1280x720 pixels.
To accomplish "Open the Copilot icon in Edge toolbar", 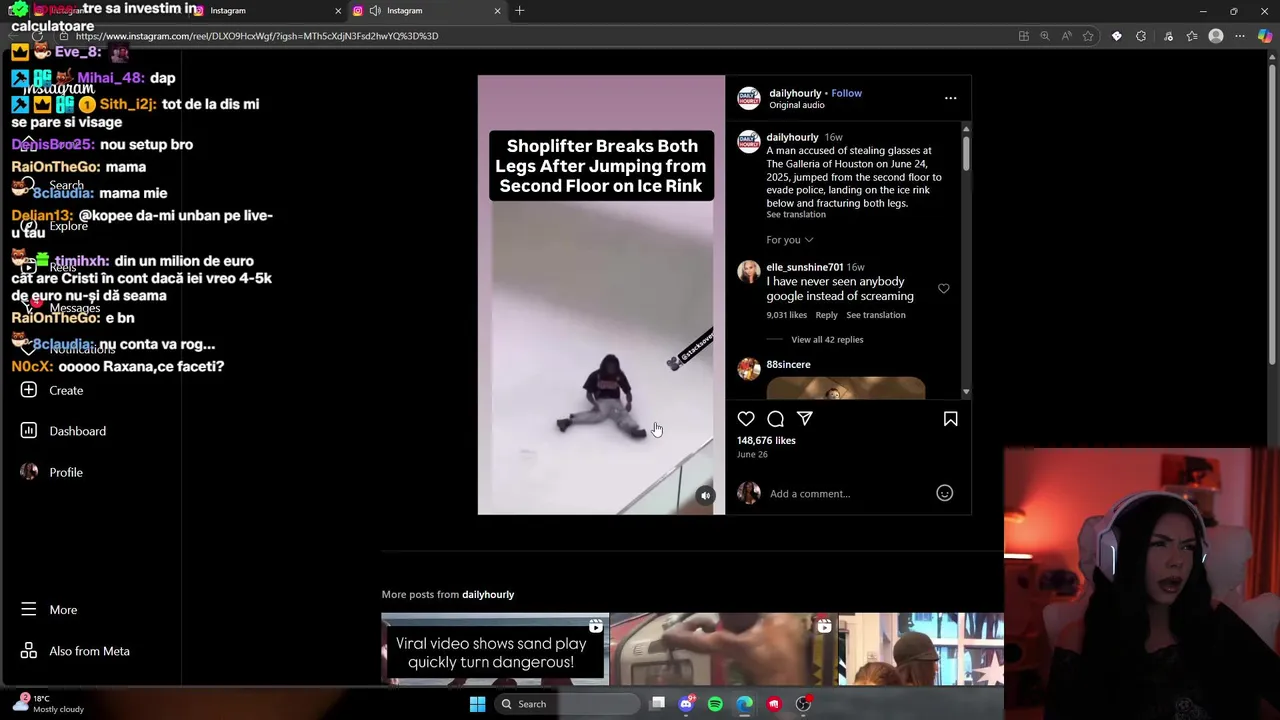I will [x=1265, y=36].
